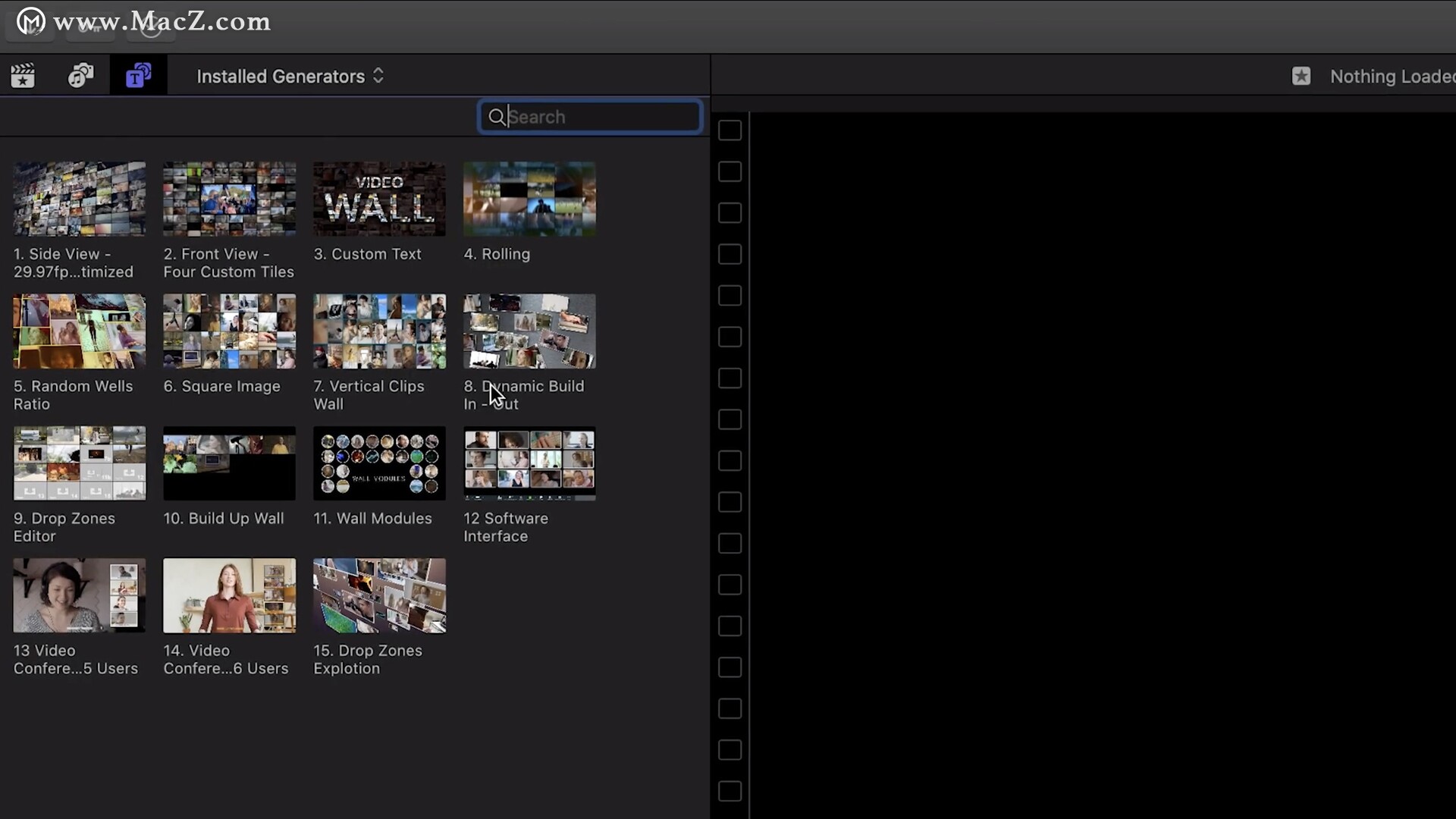Image resolution: width=1456 pixels, height=819 pixels.
Task: Select the Titles and Generators icon
Action: pyautogui.click(x=138, y=76)
